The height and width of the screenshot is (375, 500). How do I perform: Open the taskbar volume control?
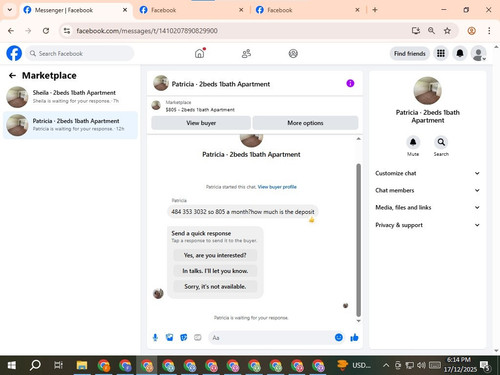coord(421,365)
